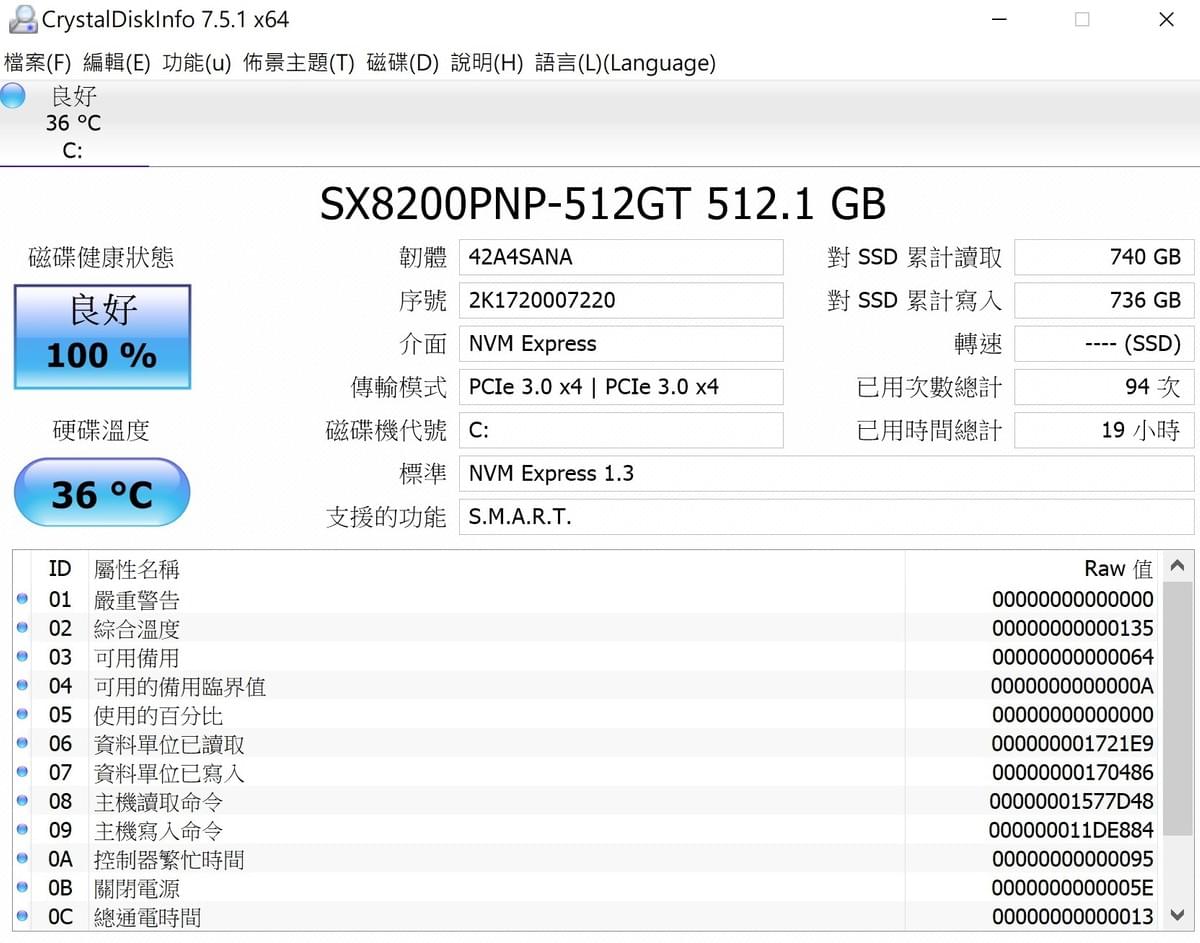1200x943 pixels.
Task: Select raw value 000000011DE884 of 主機寫入命令
Action: [1072, 831]
